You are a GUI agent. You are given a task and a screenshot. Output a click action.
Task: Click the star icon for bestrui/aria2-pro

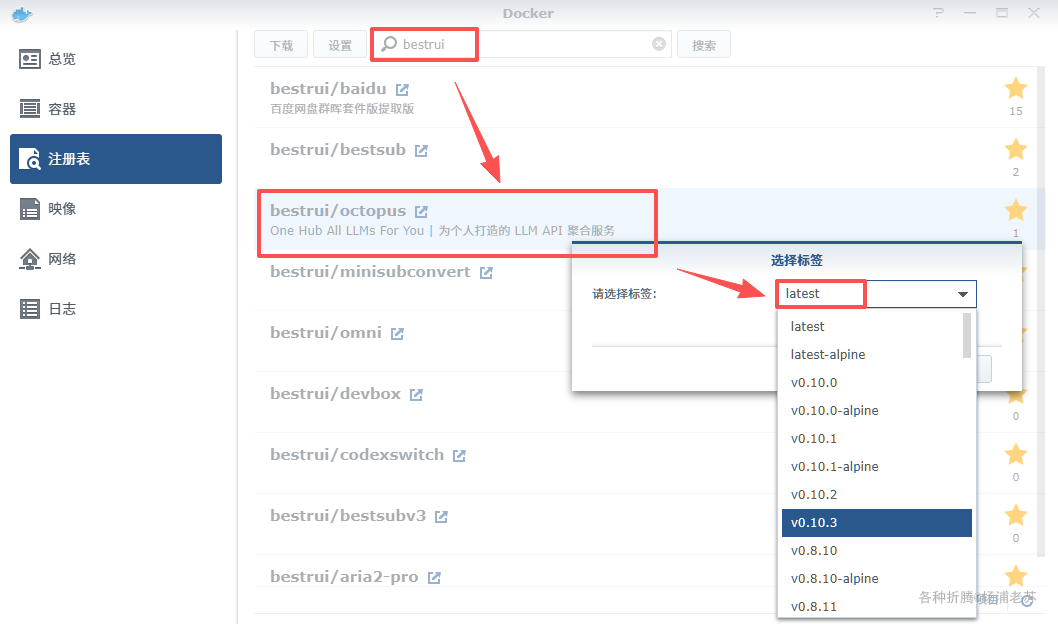click(1015, 576)
